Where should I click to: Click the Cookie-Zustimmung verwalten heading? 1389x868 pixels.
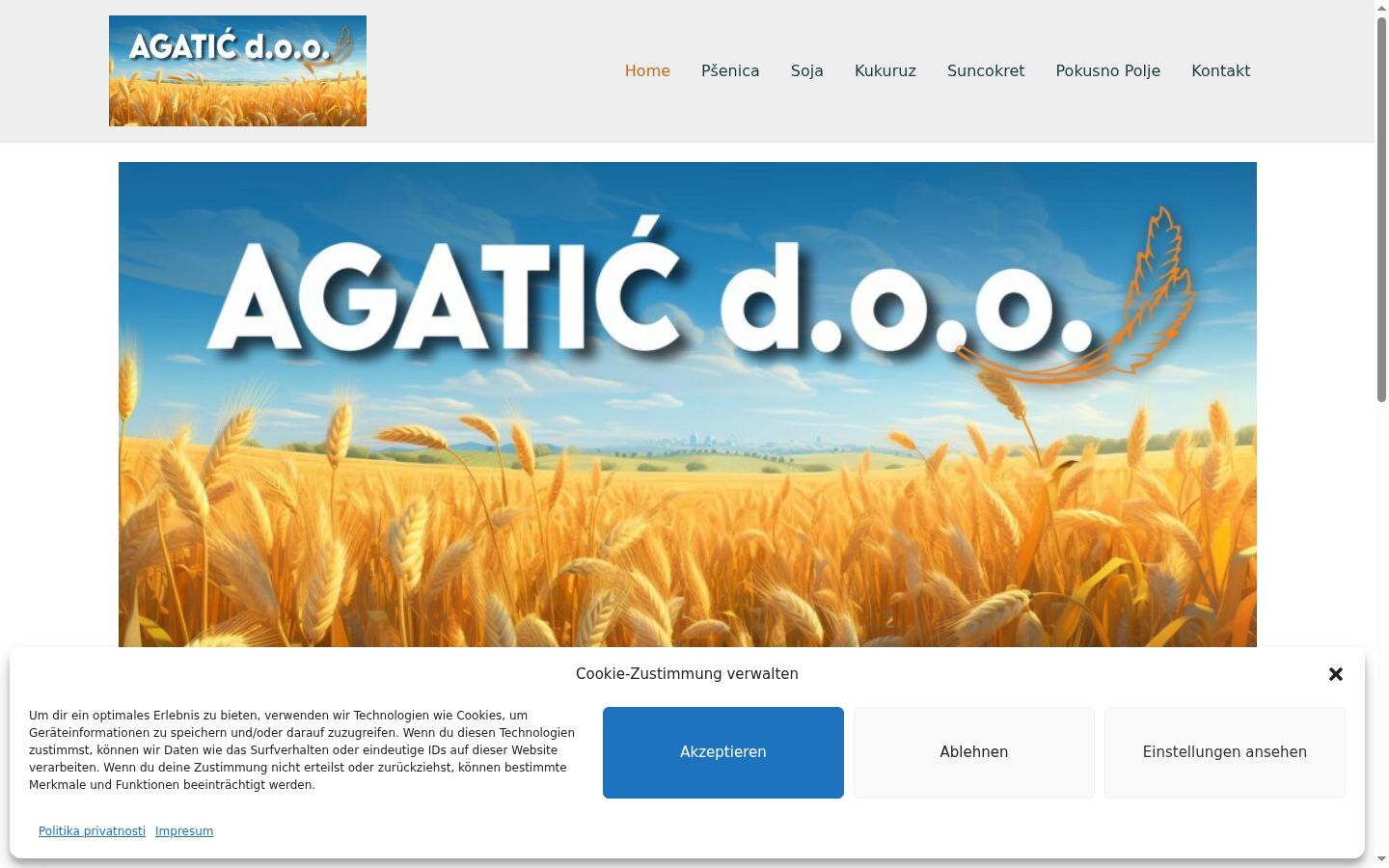click(687, 674)
